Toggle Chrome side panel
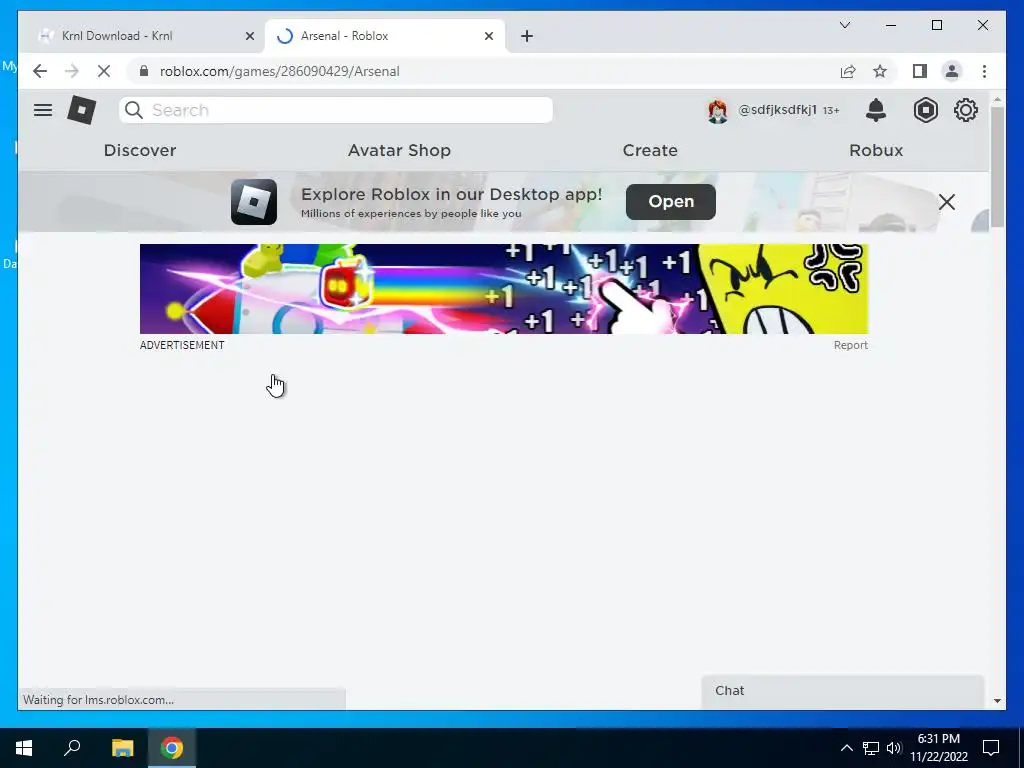 [x=920, y=71]
